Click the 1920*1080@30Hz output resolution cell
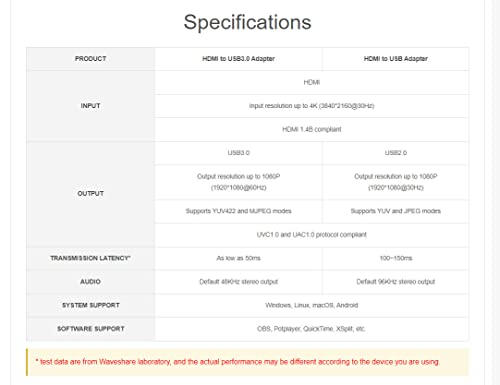The image size is (500, 385). 396,182
